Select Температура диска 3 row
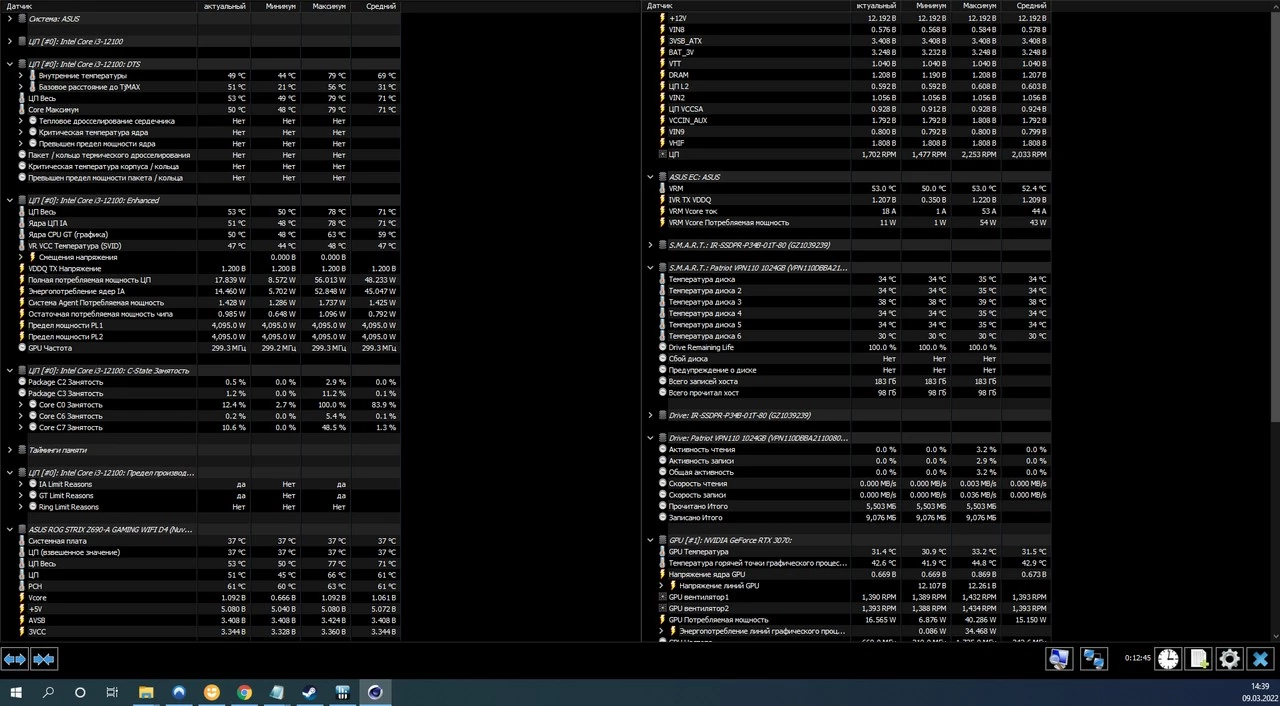Image resolution: width=1280 pixels, height=706 pixels. [849, 302]
